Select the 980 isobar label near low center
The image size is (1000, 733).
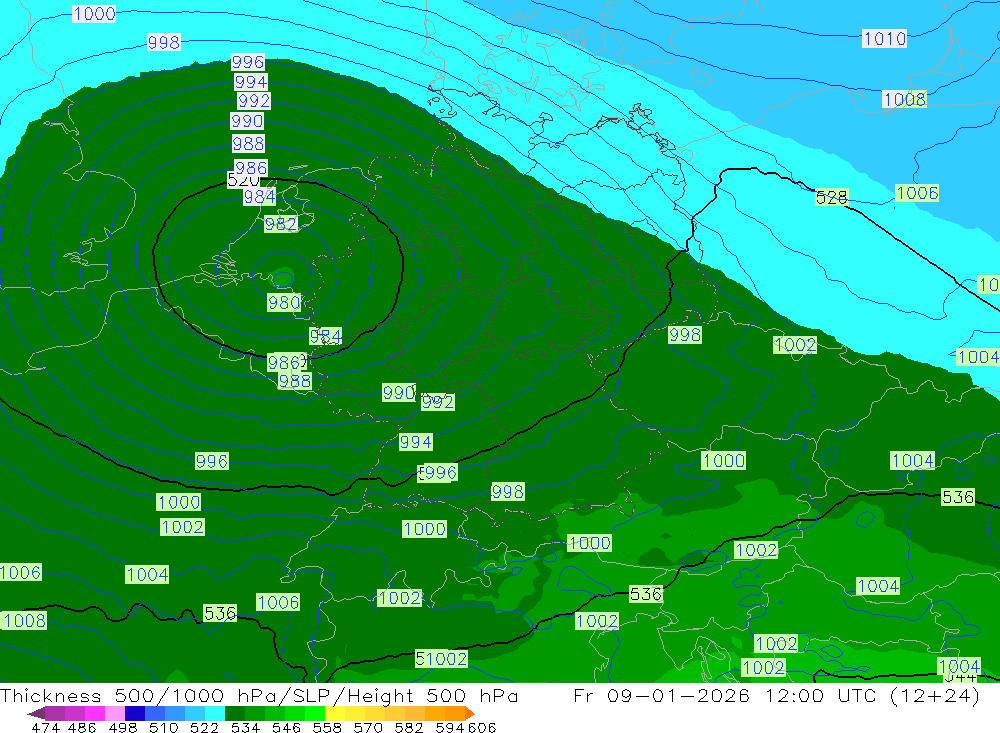tap(284, 302)
